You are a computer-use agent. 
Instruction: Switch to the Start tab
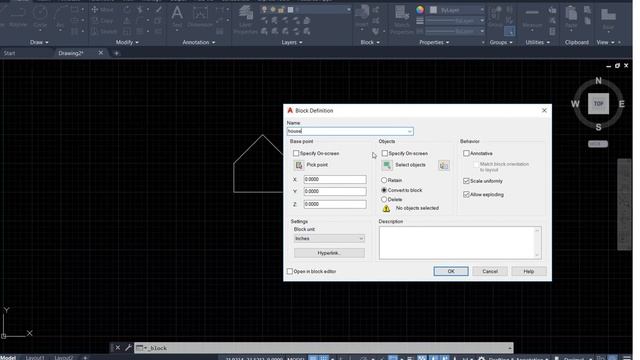point(9,53)
